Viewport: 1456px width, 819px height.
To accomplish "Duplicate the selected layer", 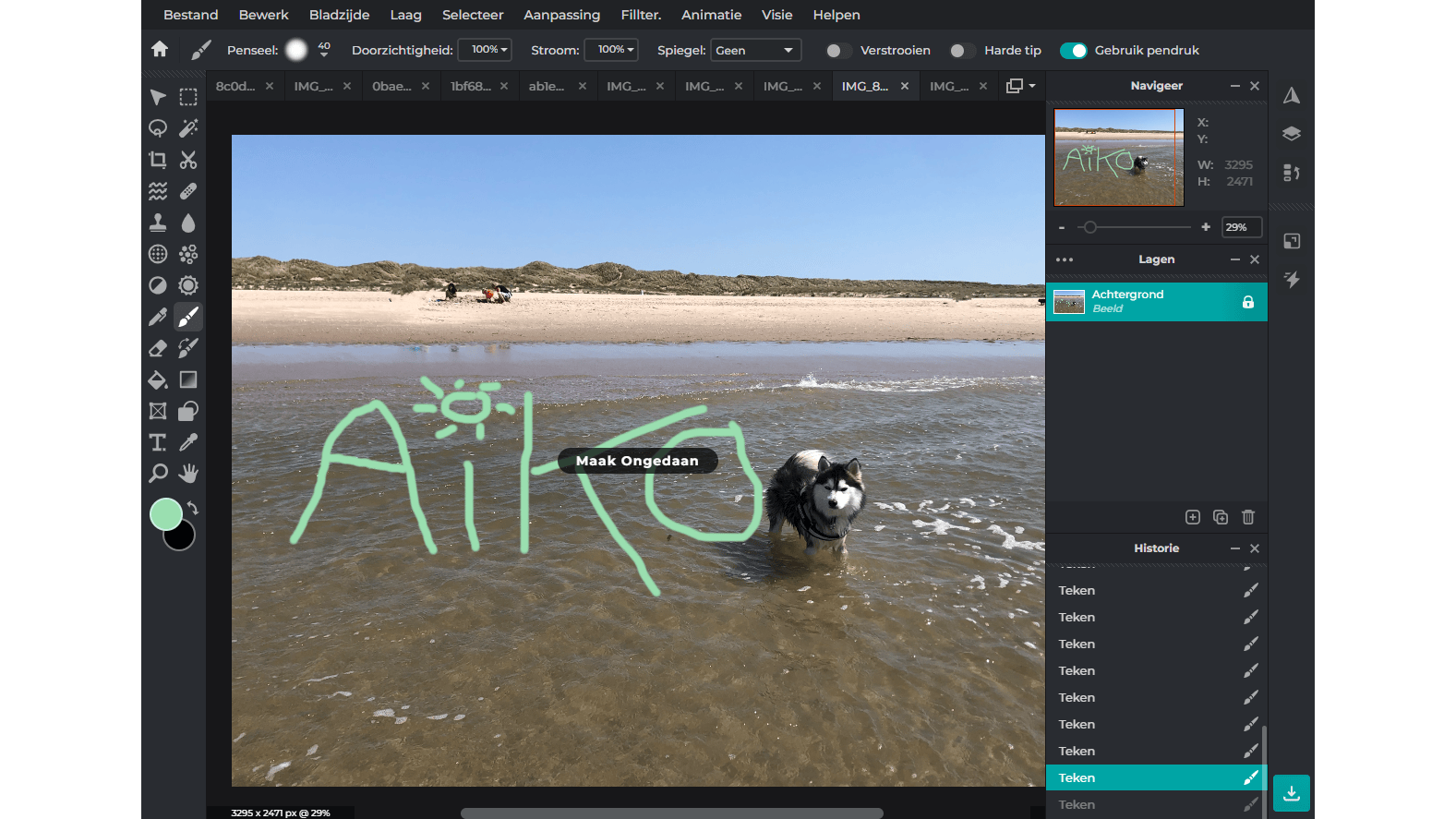I will pyautogui.click(x=1221, y=517).
